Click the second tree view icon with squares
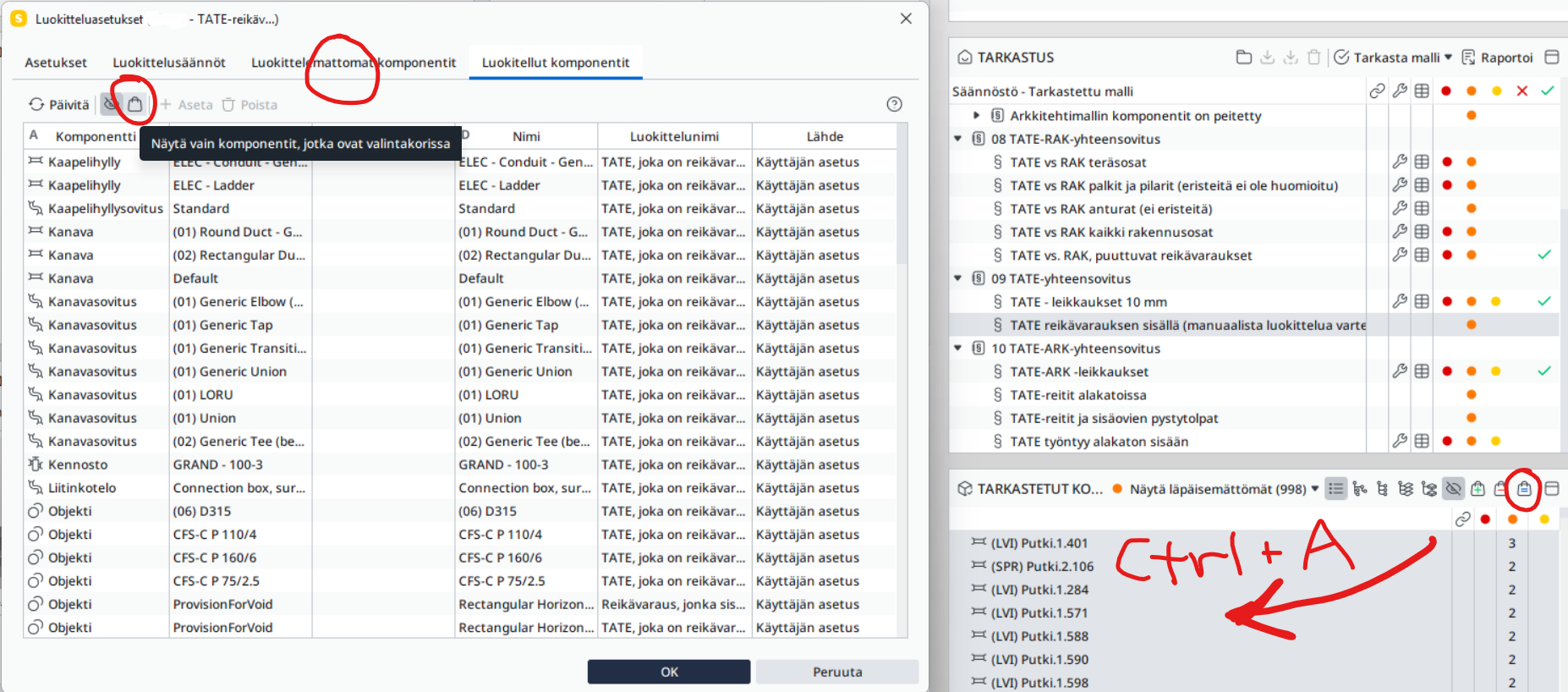The width and height of the screenshot is (1568, 692). point(1382,488)
